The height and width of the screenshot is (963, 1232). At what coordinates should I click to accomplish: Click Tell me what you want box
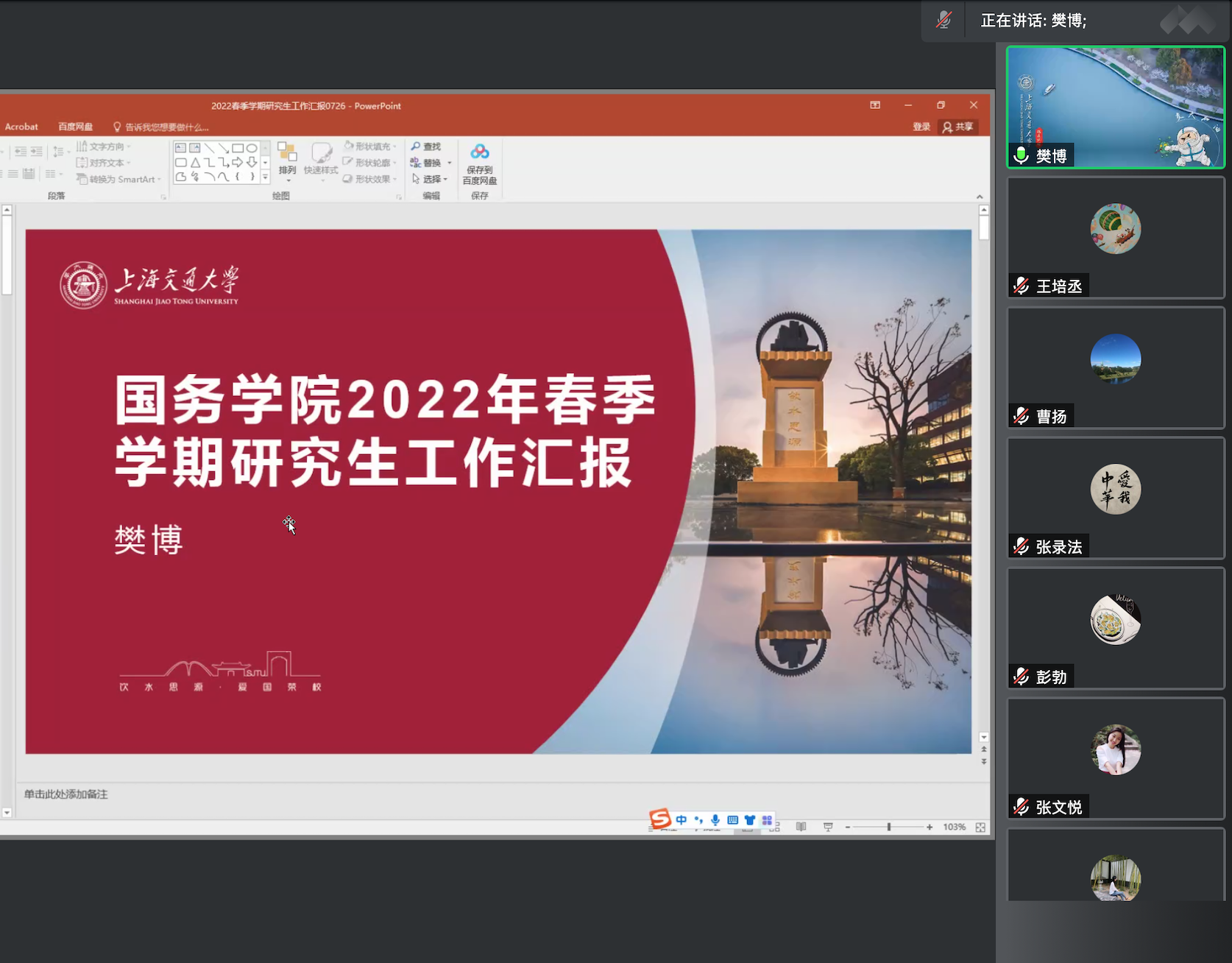[161, 127]
